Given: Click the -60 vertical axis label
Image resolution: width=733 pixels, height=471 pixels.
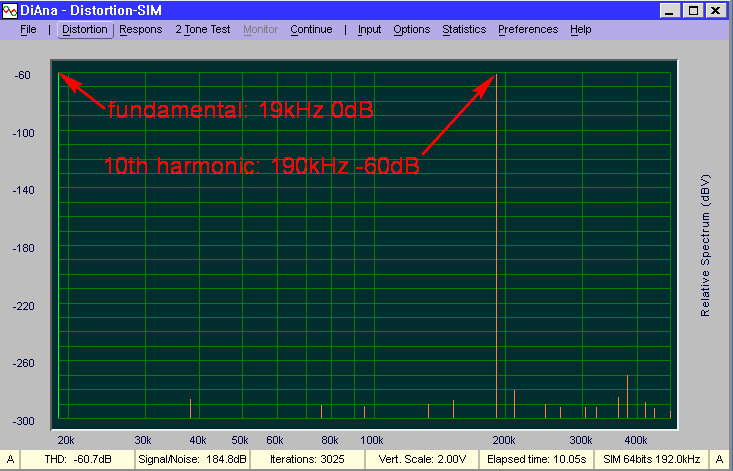Looking at the screenshot, I should [22, 75].
